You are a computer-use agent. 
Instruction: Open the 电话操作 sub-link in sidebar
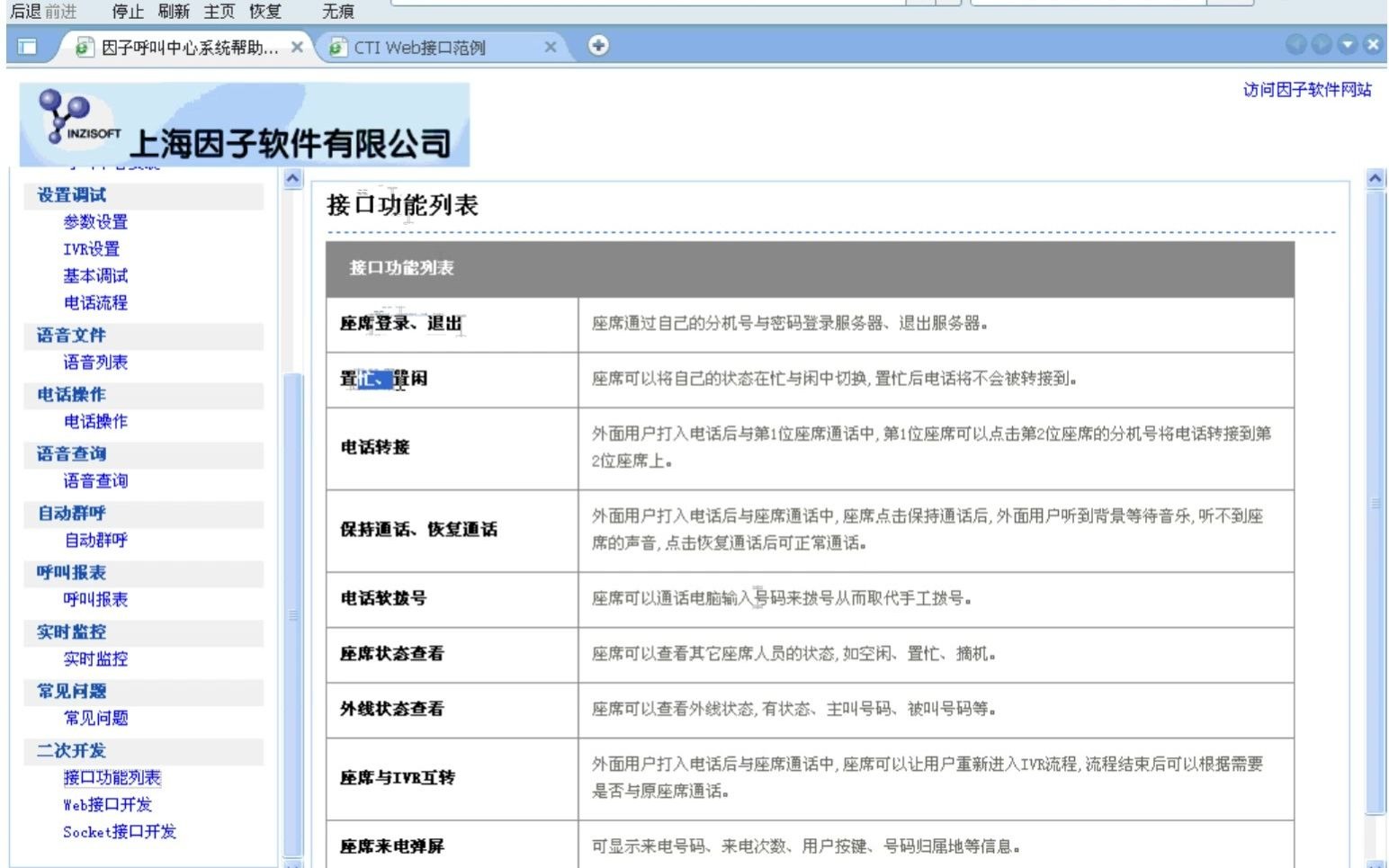(95, 422)
